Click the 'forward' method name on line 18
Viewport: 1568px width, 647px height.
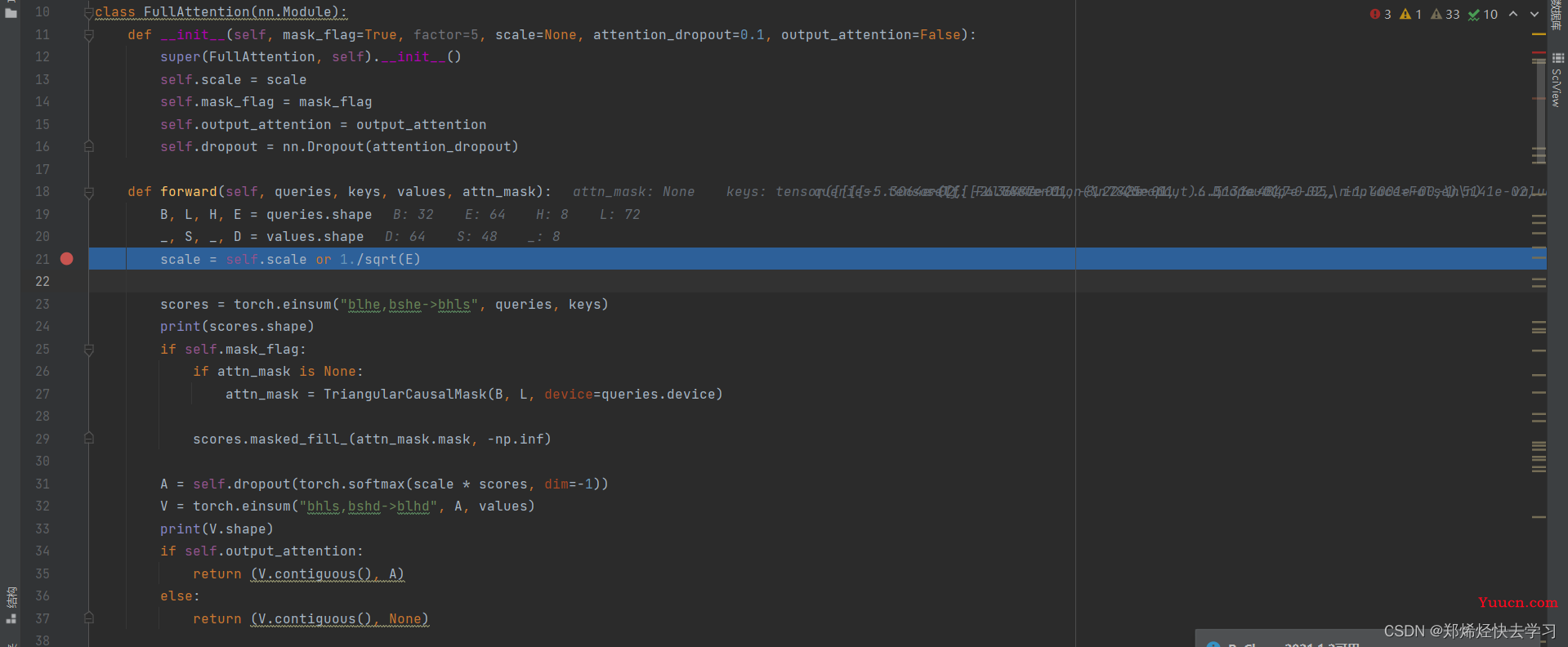pyautogui.click(x=189, y=192)
